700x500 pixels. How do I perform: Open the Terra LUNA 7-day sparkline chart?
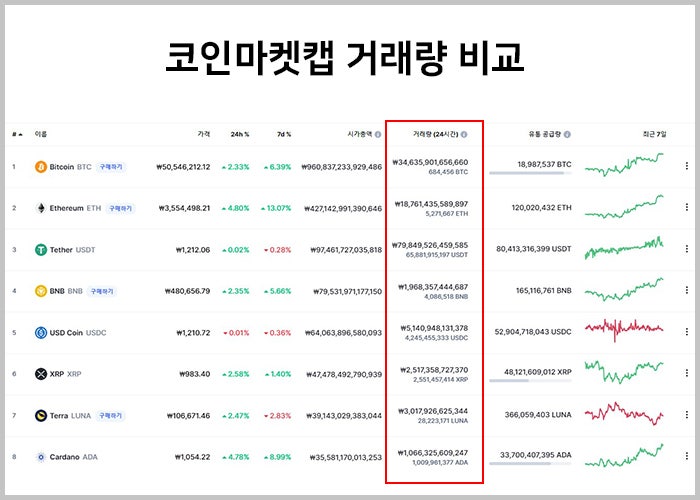(624, 413)
